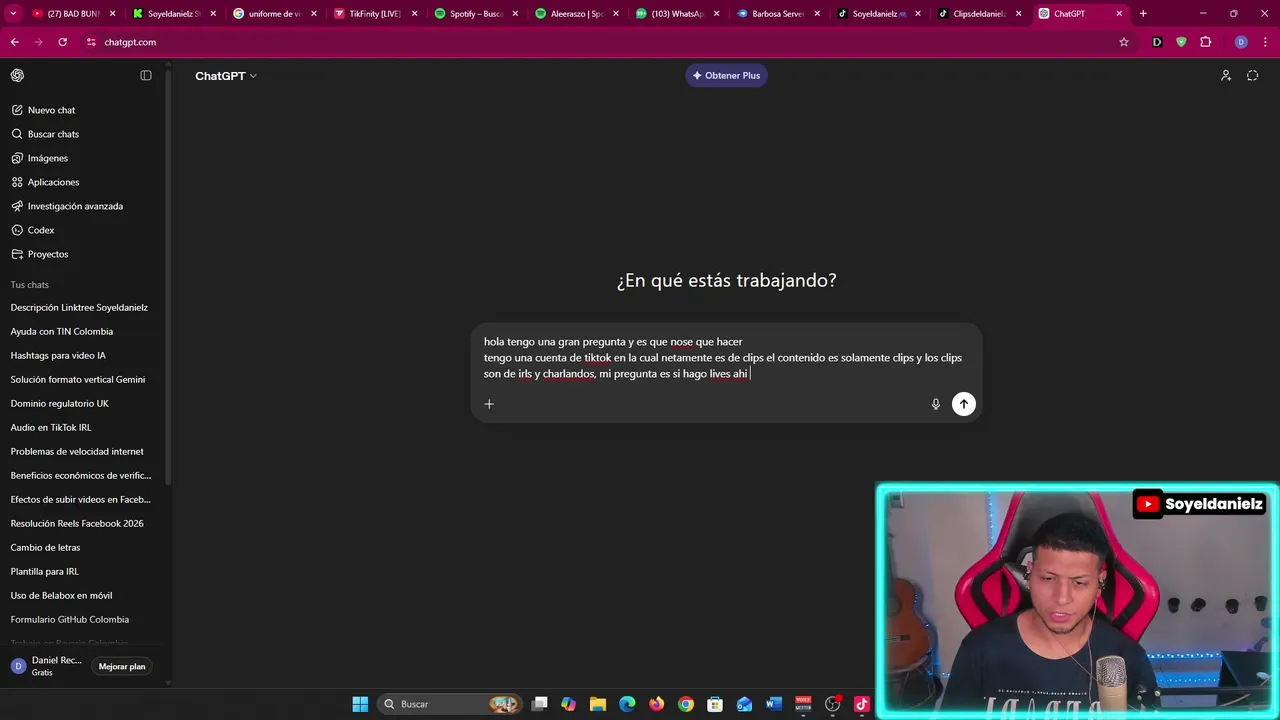
Task: Open the Windows Start menu
Action: click(360, 704)
